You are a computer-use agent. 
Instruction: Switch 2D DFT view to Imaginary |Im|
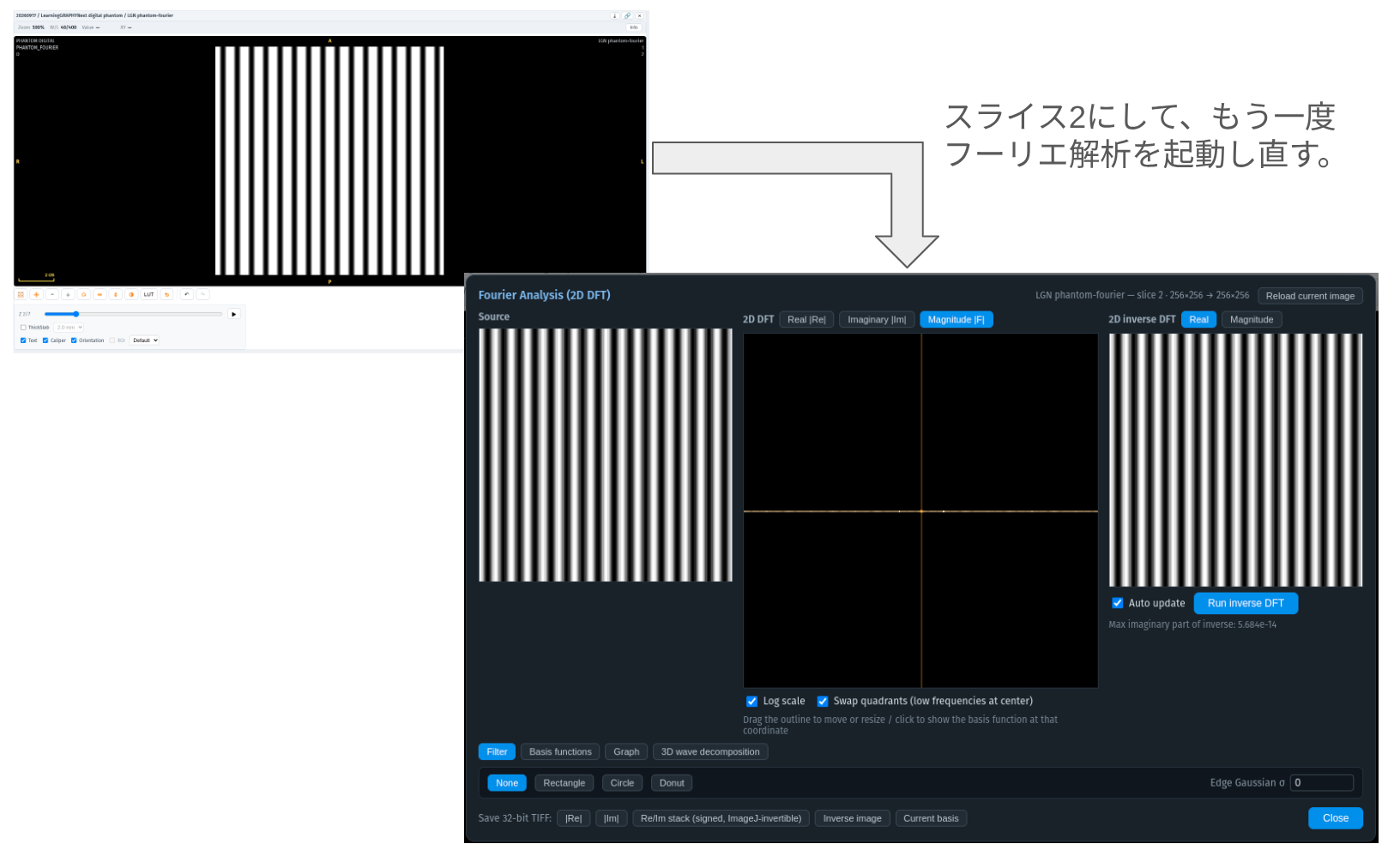click(x=877, y=319)
